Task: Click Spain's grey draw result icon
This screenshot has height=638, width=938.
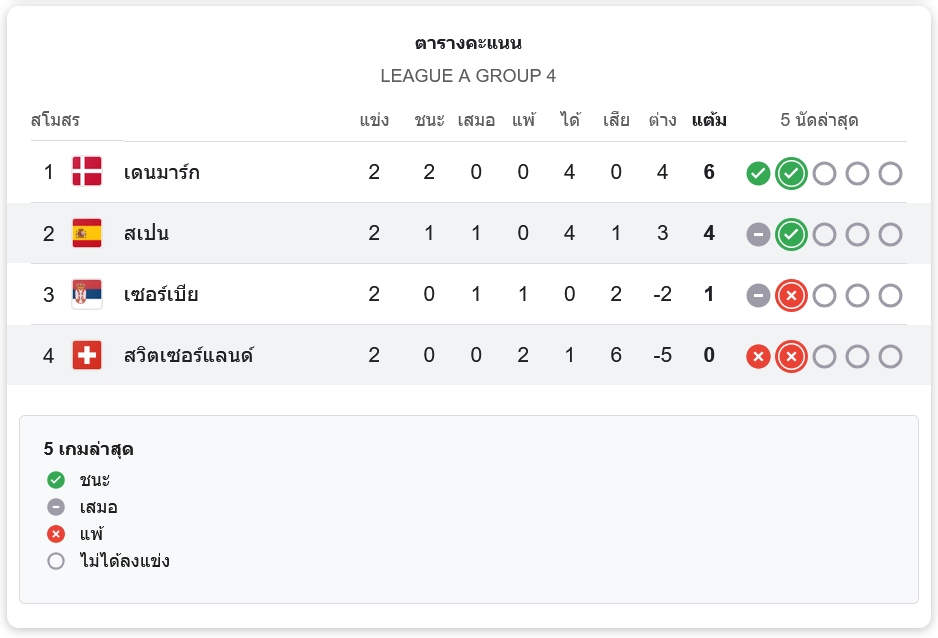Action: click(x=758, y=235)
